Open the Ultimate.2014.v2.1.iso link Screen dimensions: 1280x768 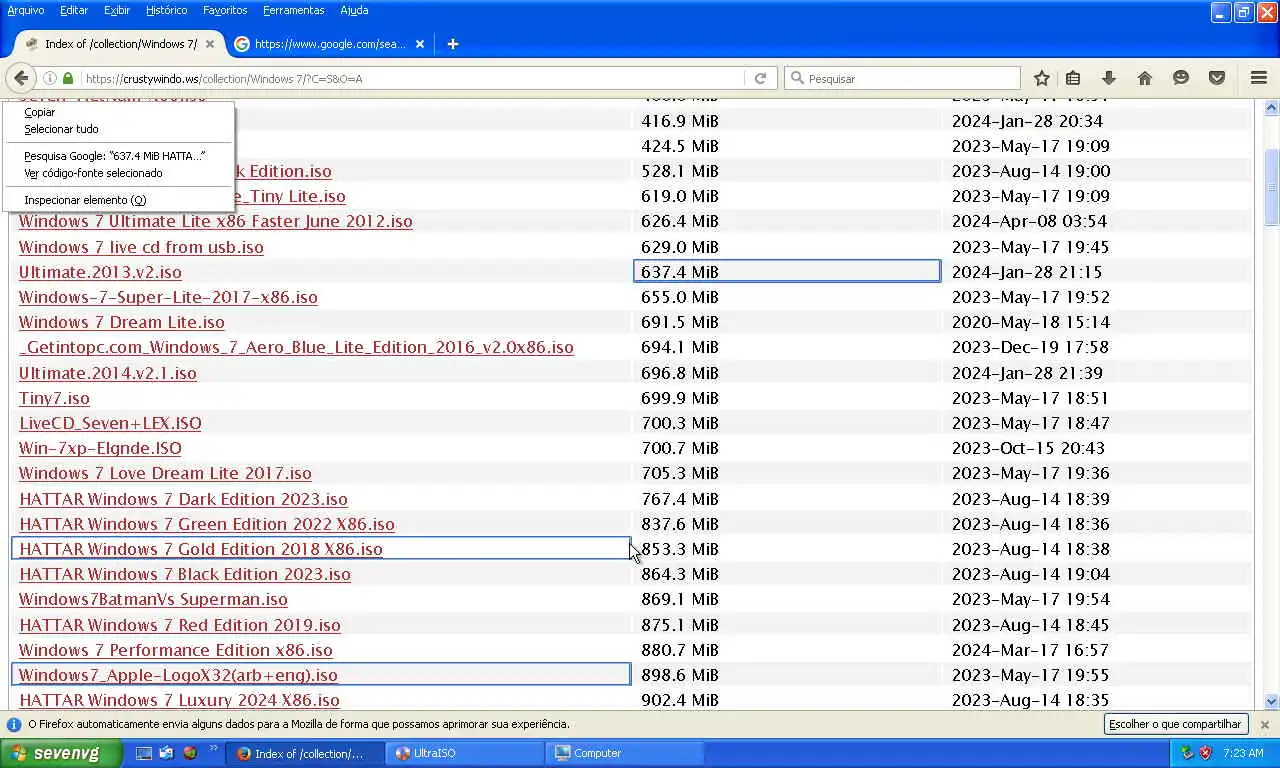[x=107, y=373]
